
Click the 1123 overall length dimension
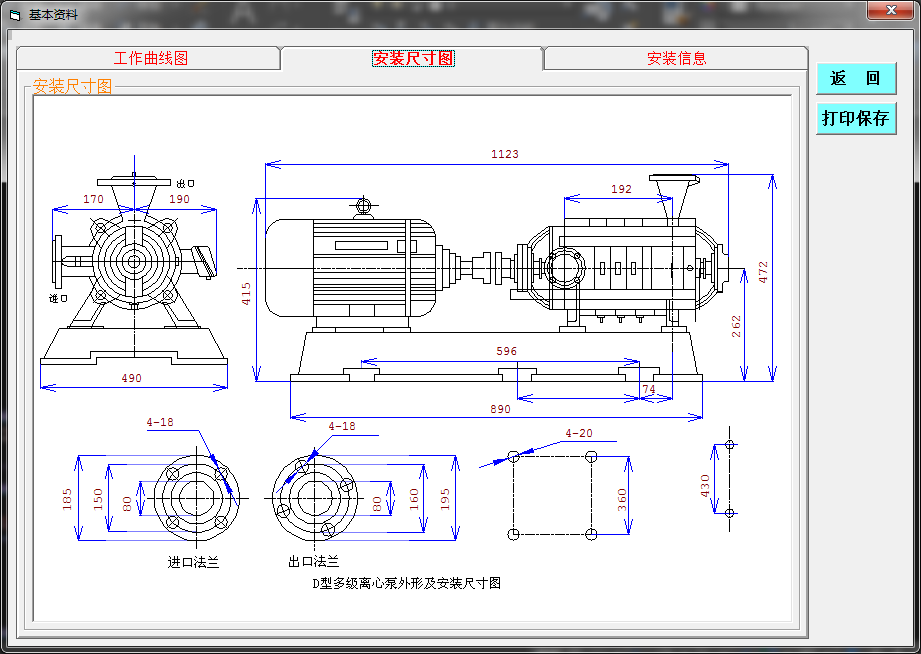click(505, 154)
